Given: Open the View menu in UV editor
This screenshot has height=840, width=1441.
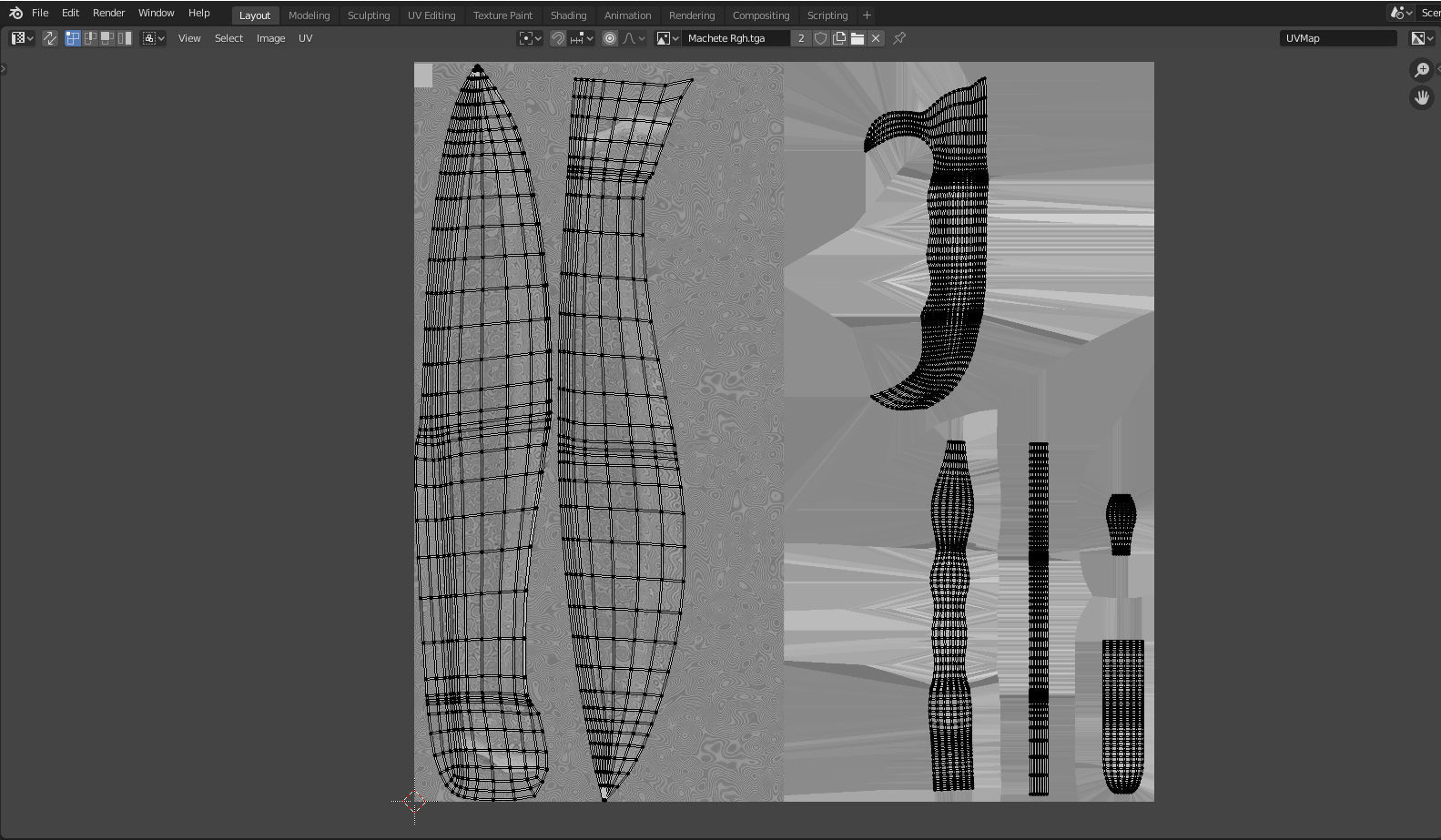Looking at the screenshot, I should tap(189, 38).
